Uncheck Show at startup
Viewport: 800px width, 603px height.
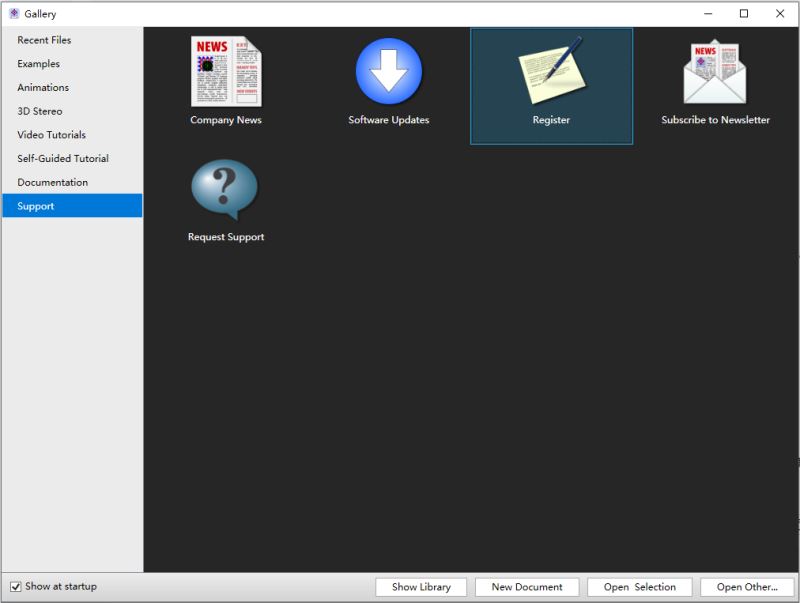point(16,588)
